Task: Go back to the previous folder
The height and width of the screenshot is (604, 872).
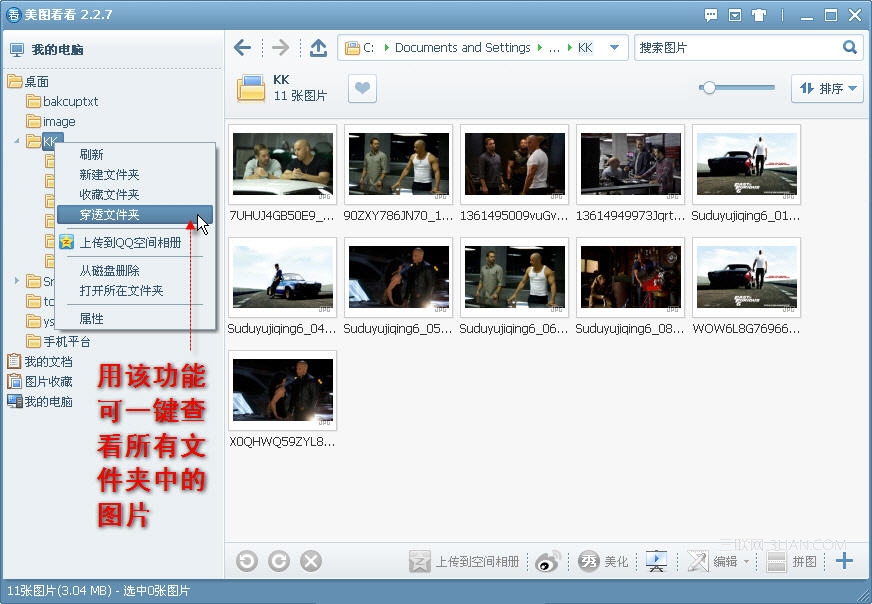Action: click(242, 48)
